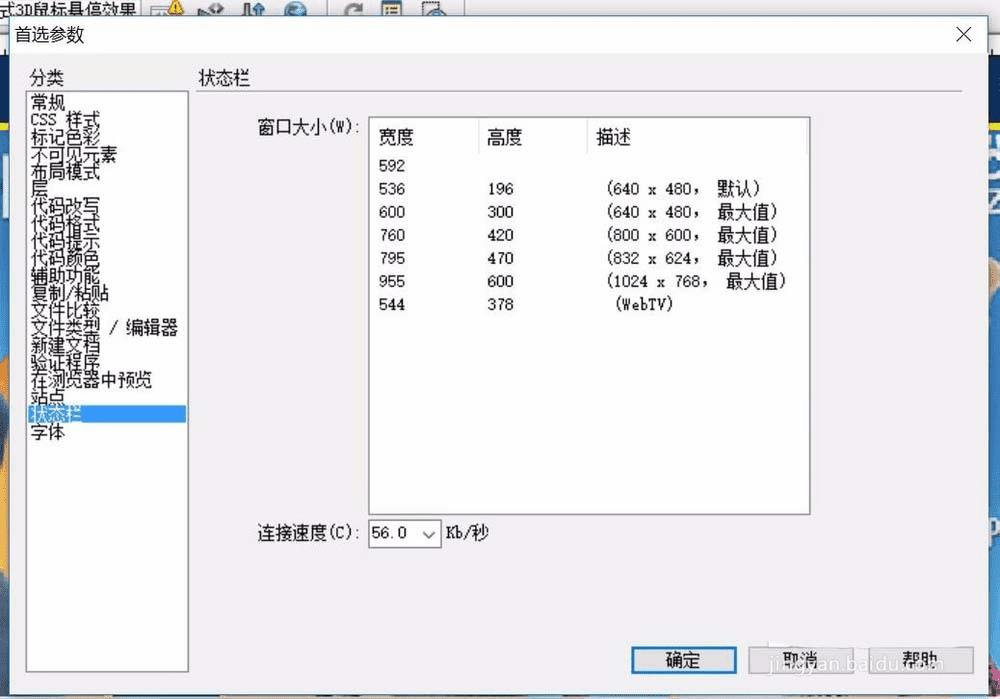Click highlighted 状态栏 category

pyautogui.click(x=107, y=414)
